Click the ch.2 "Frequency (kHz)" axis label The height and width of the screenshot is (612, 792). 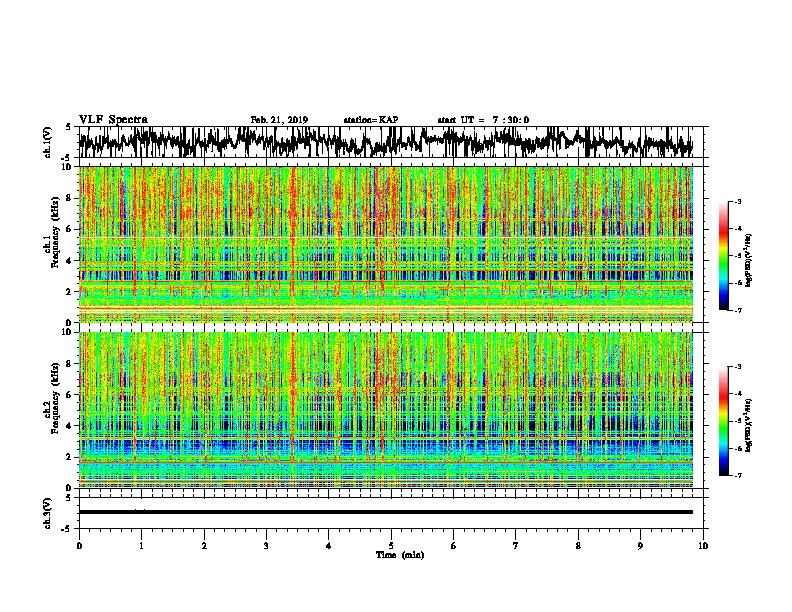(x=55, y=398)
